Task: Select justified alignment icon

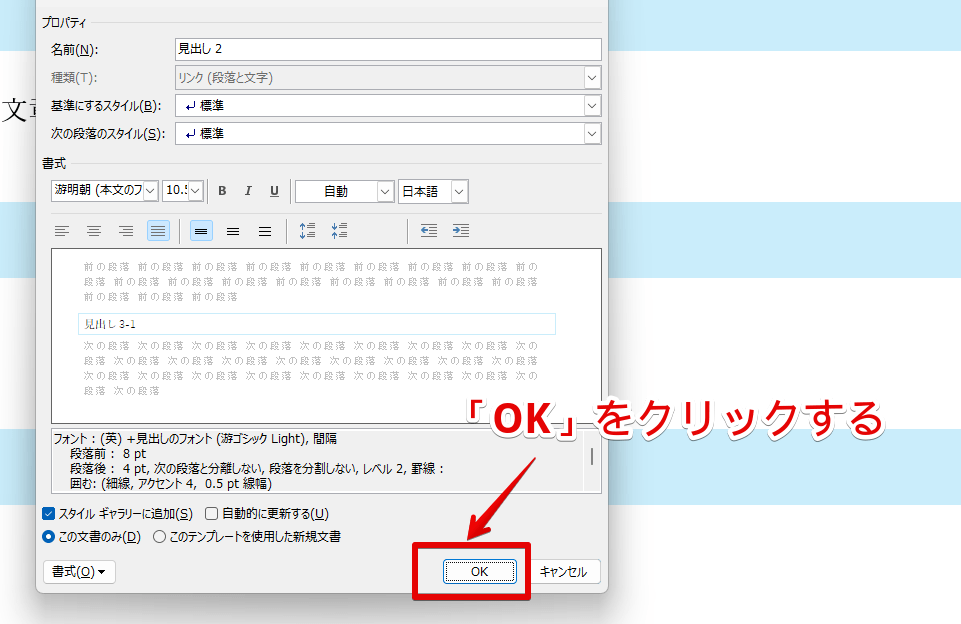Action: click(158, 231)
